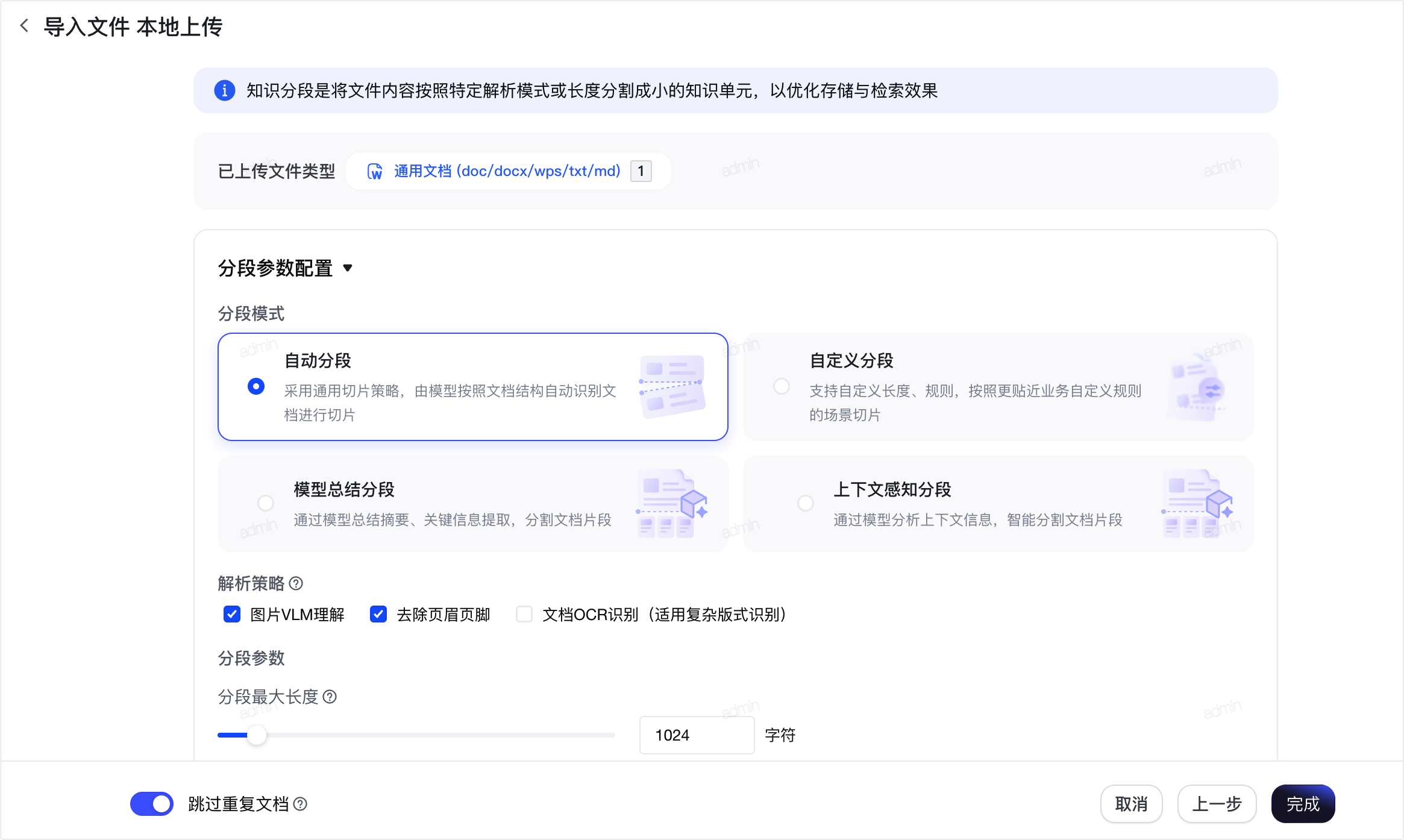The image size is (1404, 840).
Task: Click the 分段参数配置 heading text
Action: (275, 268)
